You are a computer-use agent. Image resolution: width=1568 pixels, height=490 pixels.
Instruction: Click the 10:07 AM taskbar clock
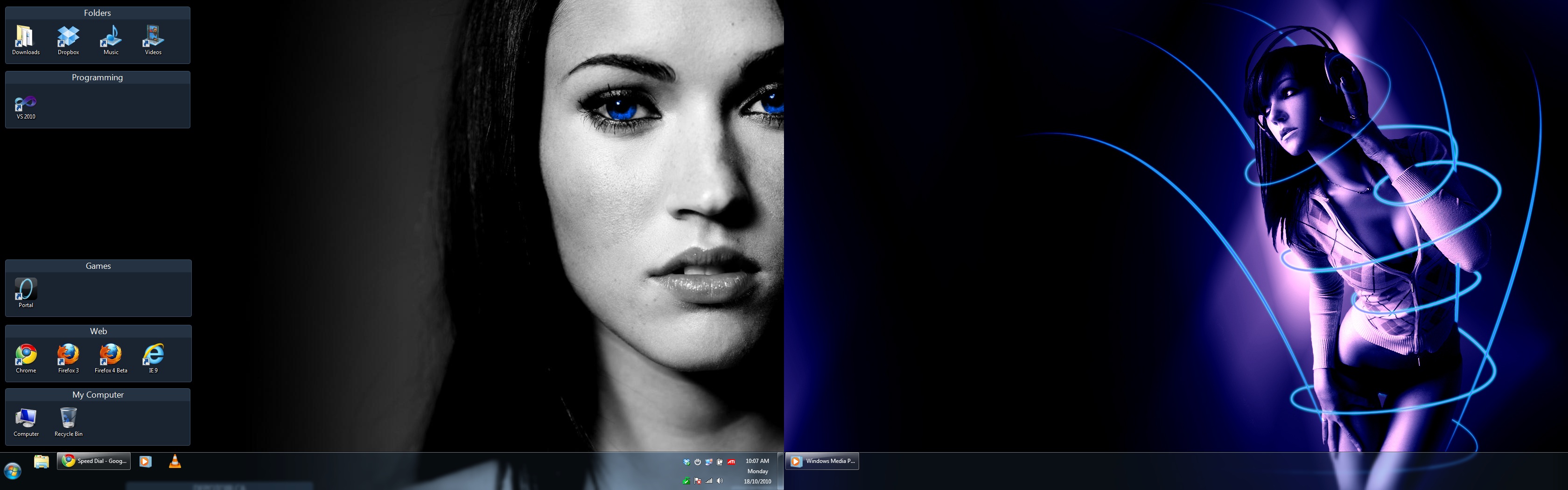click(x=757, y=461)
